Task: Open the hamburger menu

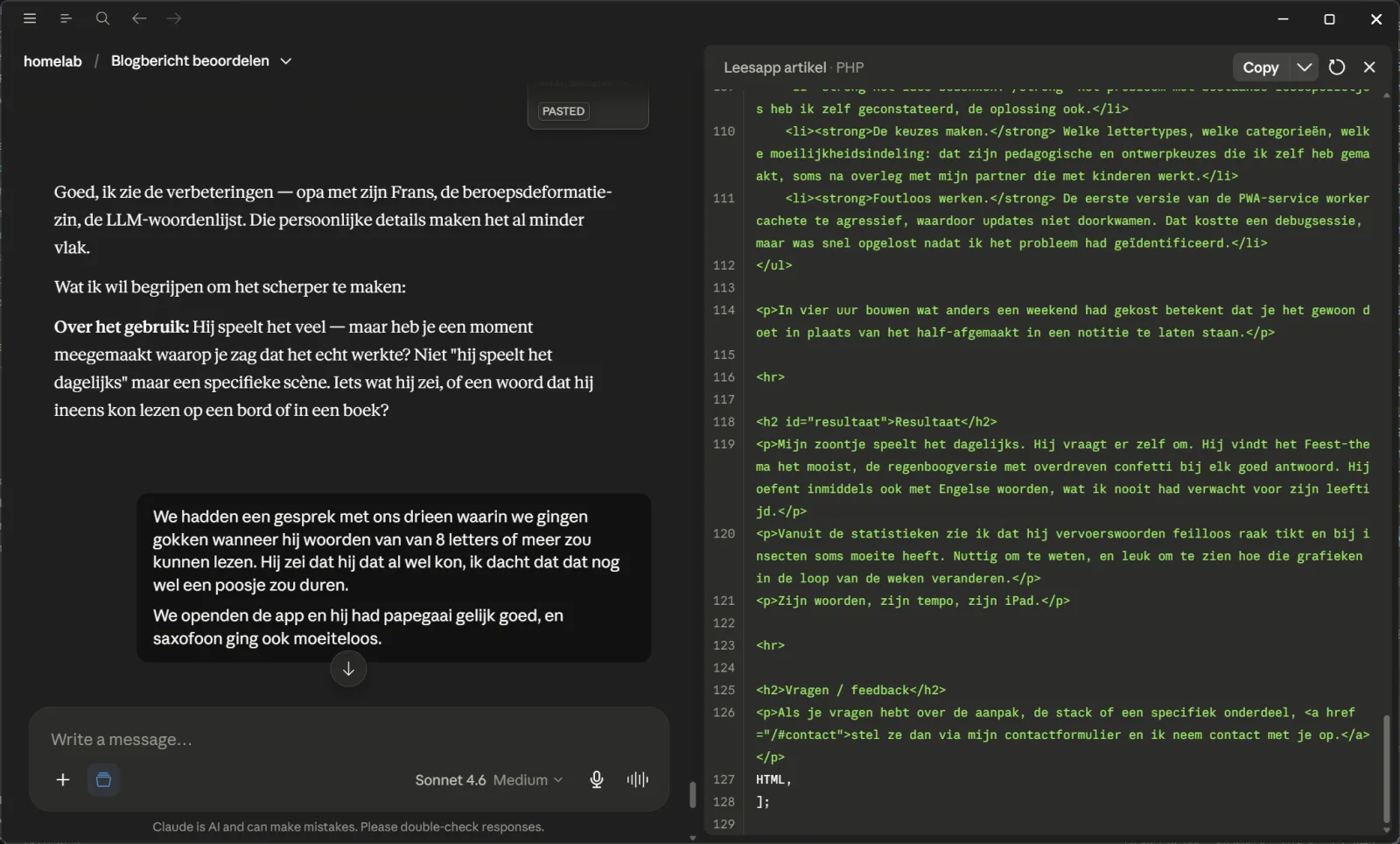Action: coord(30,18)
